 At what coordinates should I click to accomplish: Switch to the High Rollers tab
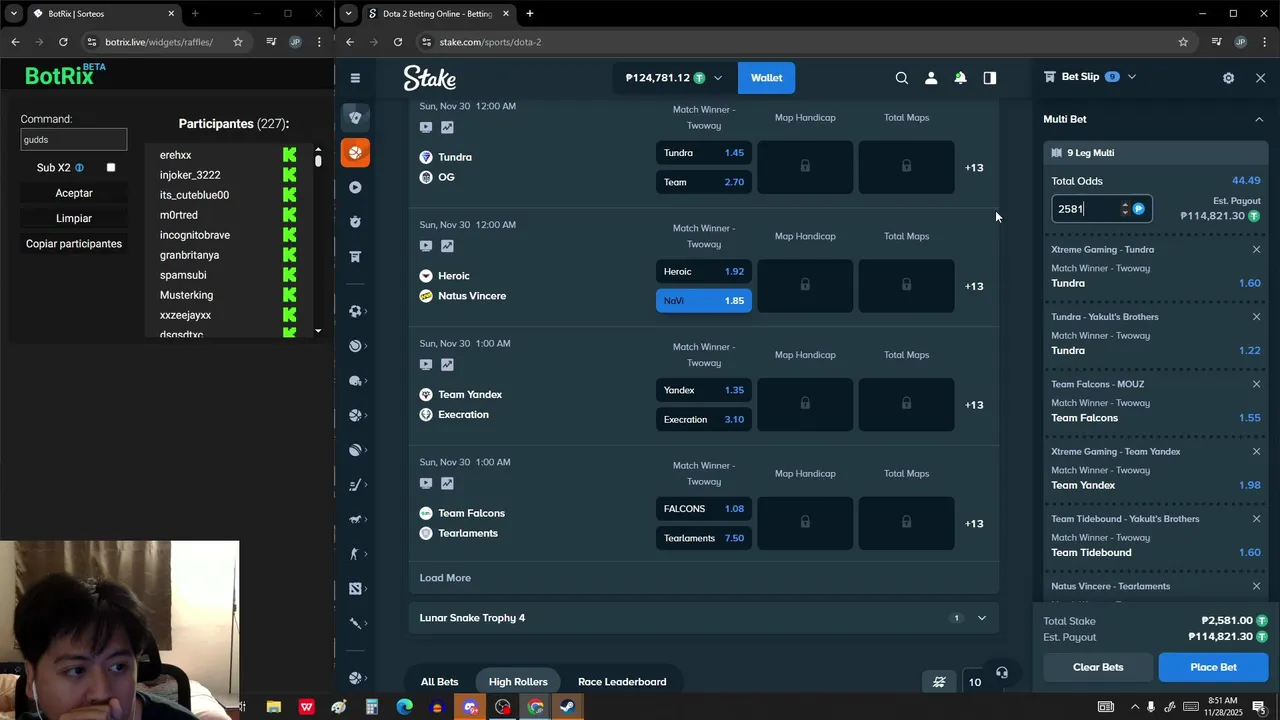(x=518, y=682)
